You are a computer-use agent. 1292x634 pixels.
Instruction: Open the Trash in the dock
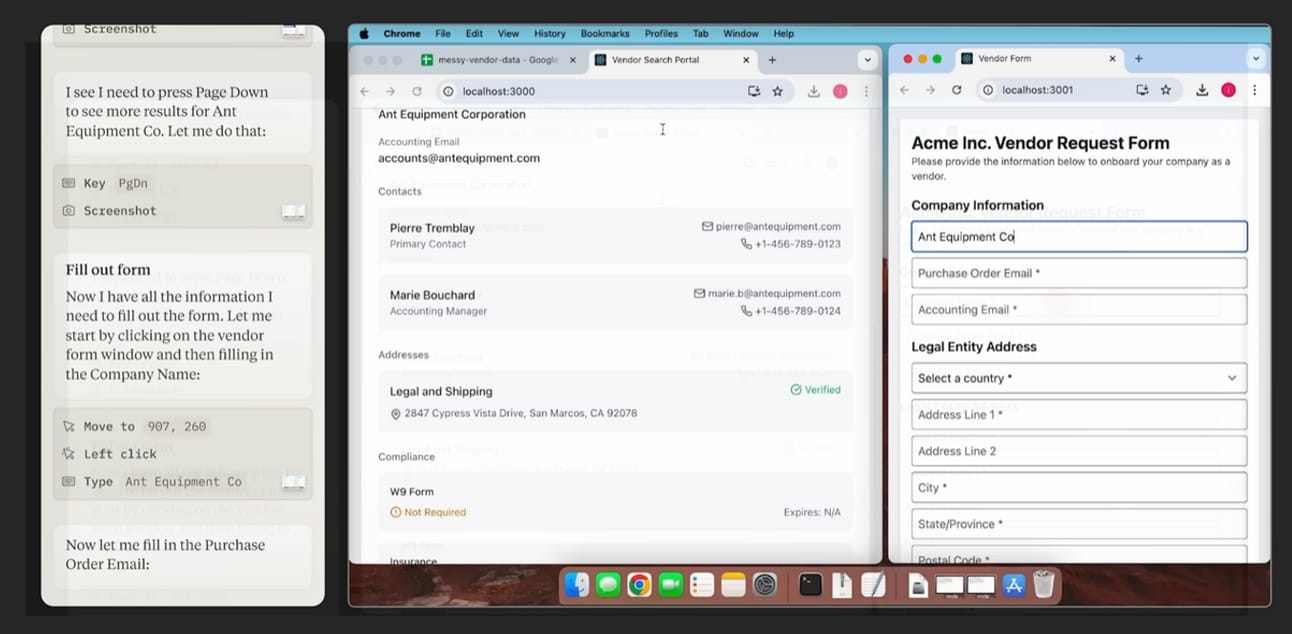1043,585
